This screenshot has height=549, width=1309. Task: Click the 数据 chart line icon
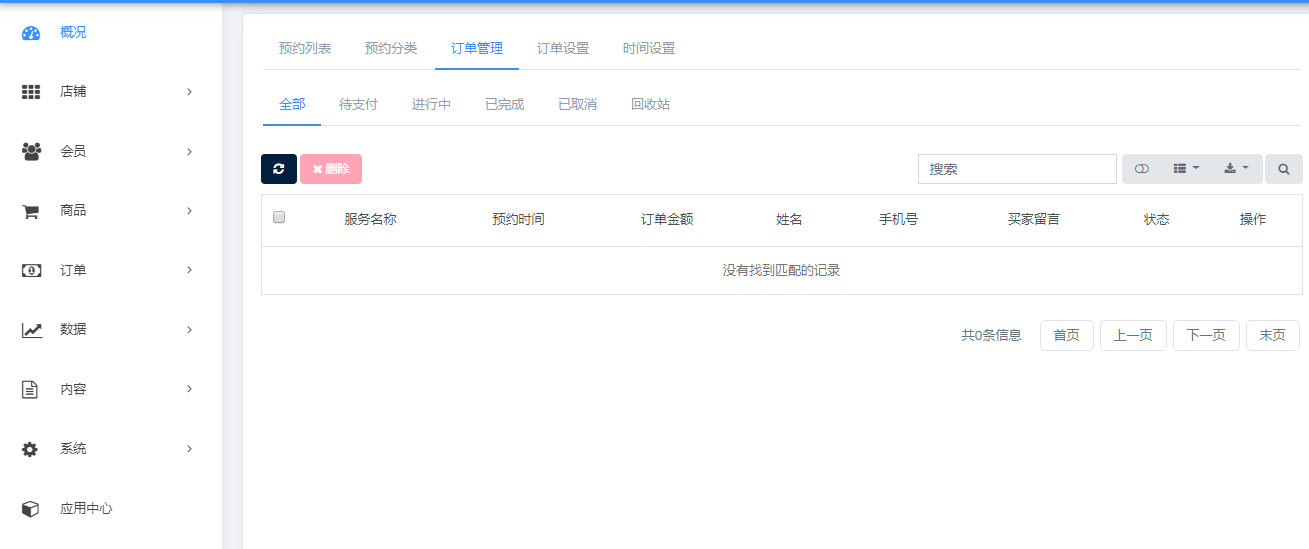pyautogui.click(x=31, y=330)
